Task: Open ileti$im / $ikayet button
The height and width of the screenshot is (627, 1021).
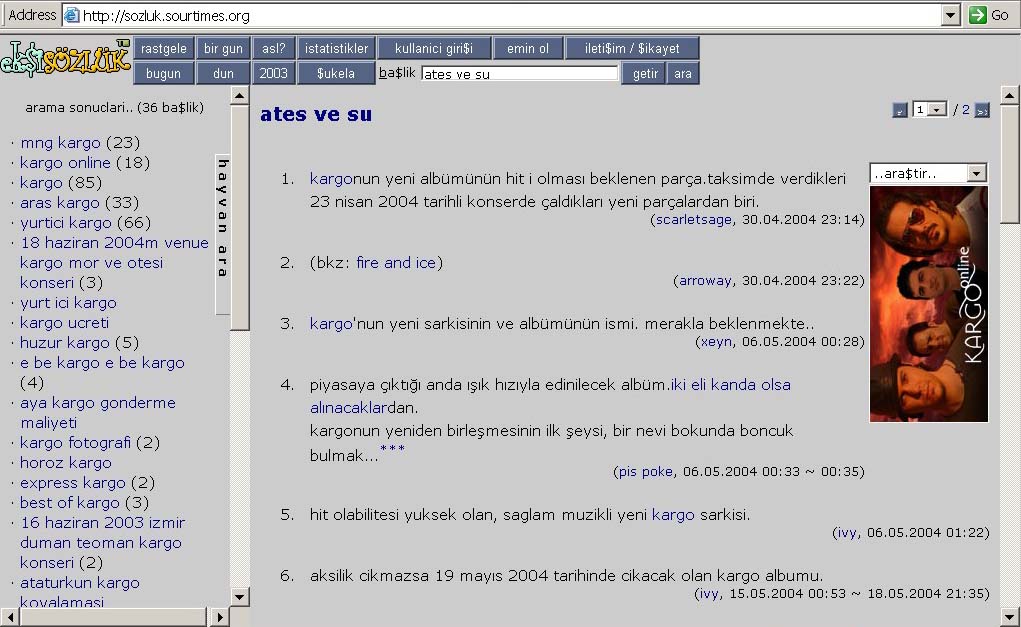Action: (632, 48)
